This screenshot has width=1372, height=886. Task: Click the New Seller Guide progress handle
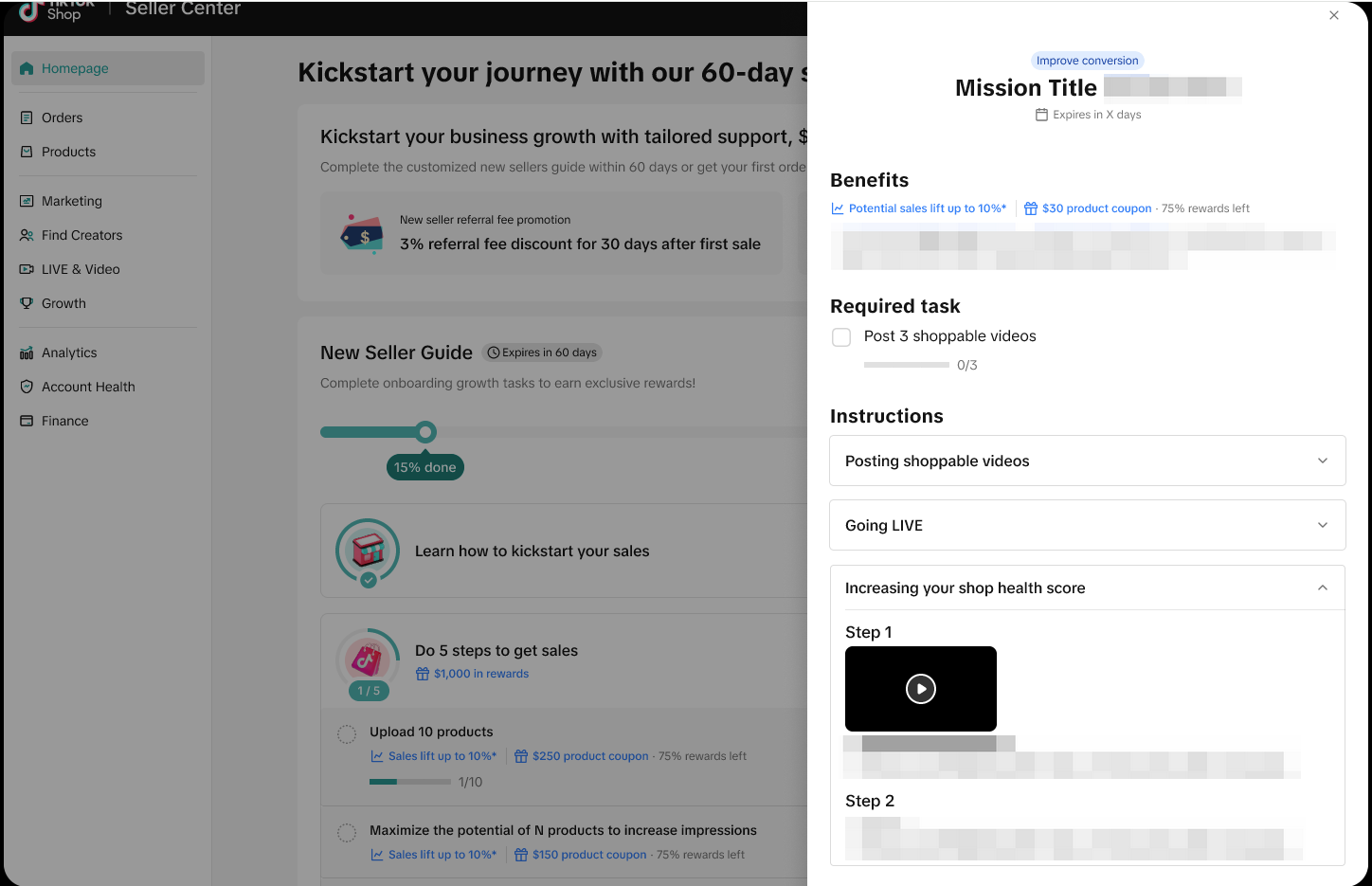(x=426, y=432)
